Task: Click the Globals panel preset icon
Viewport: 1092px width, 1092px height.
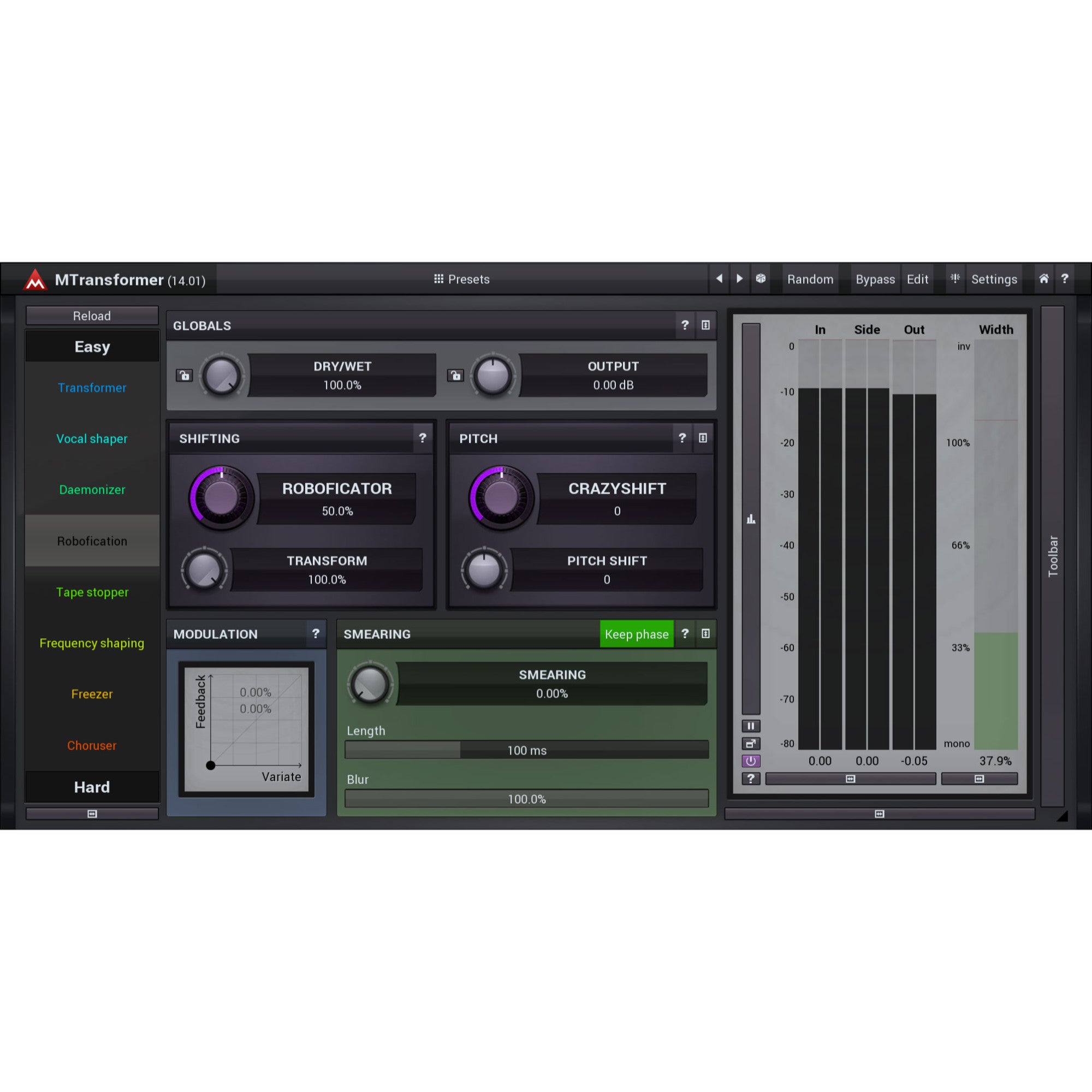Action: 705,325
